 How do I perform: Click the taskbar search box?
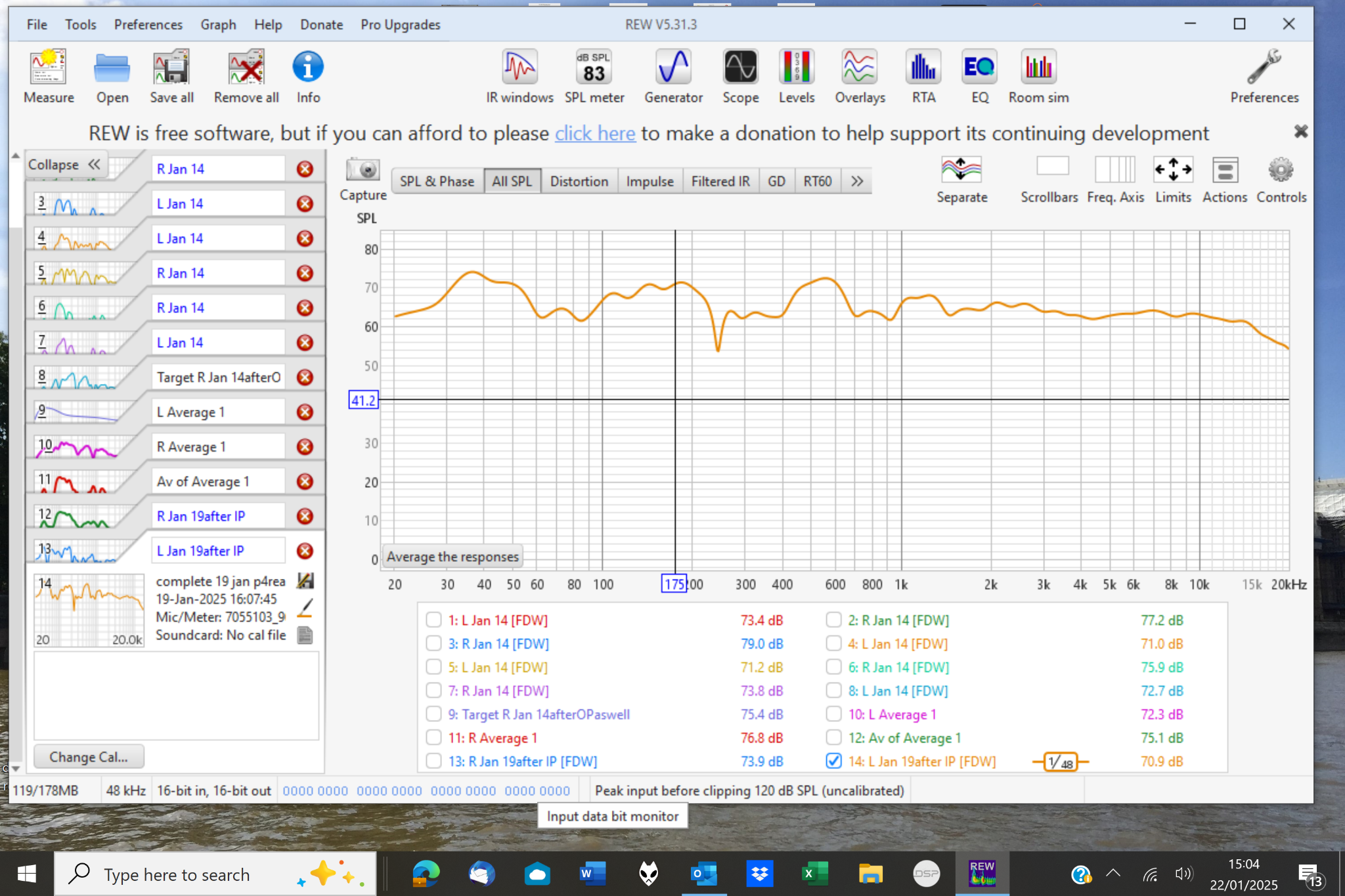pos(215,874)
